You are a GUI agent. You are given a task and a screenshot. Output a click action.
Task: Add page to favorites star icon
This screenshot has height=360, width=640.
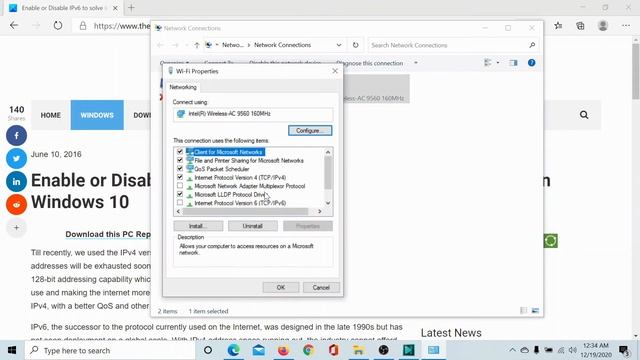[x=558, y=26]
